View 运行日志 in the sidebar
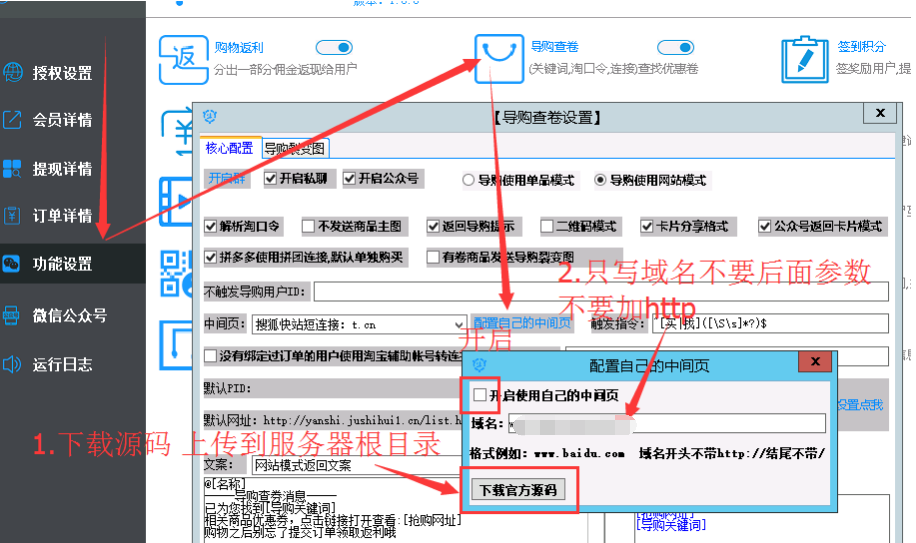This screenshot has height=543, width=916. 62,364
